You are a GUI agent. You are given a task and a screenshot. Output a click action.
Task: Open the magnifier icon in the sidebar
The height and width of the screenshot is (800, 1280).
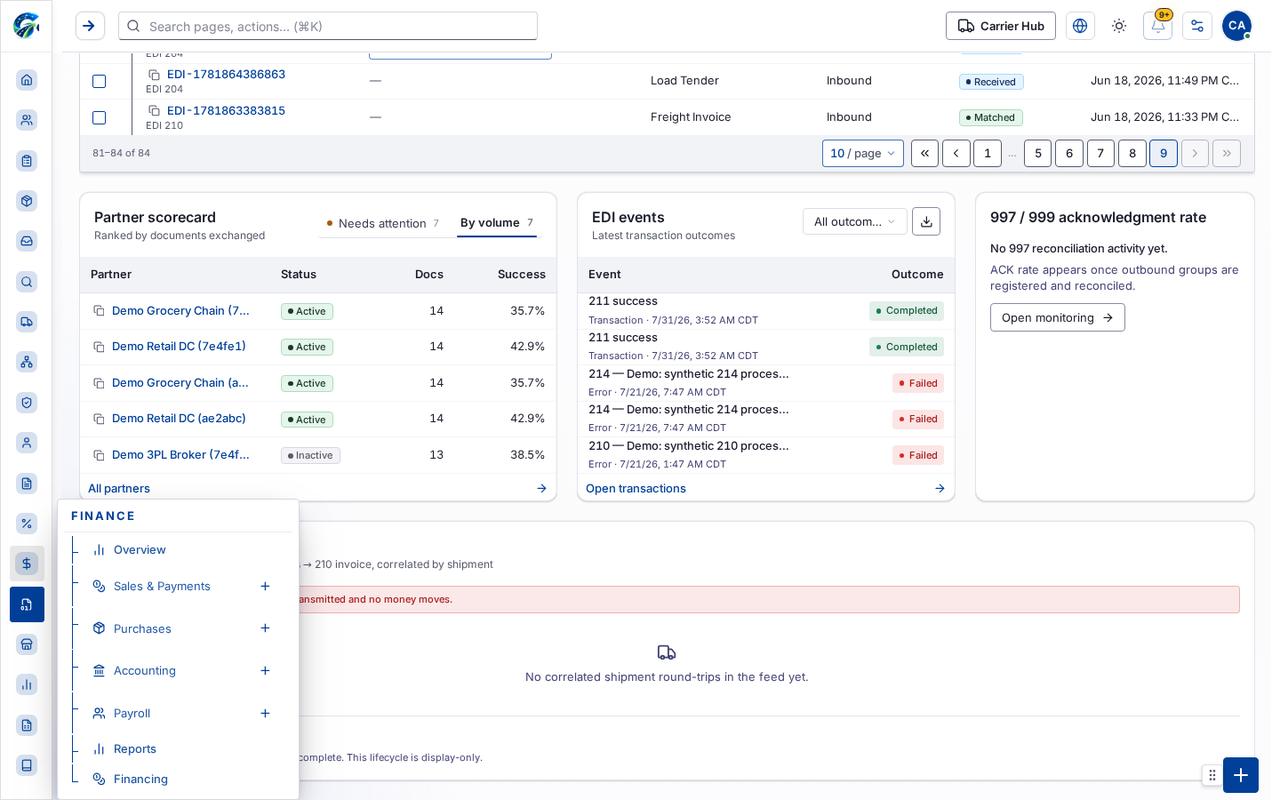[x=27, y=282]
